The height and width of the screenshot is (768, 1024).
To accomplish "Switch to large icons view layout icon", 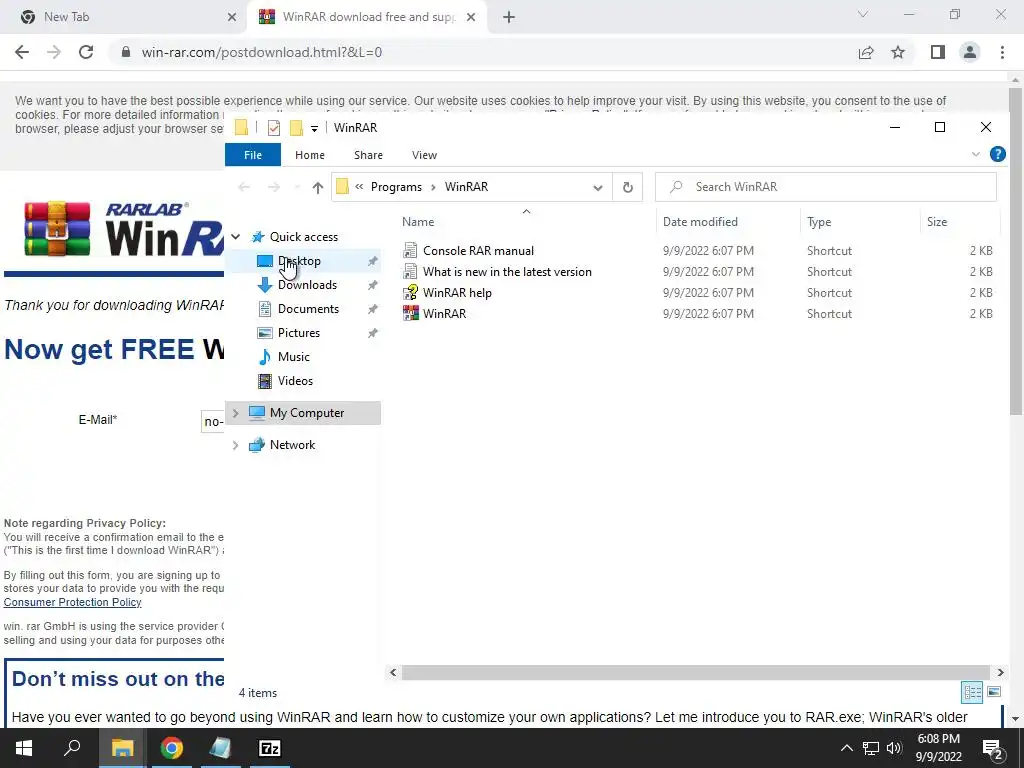I will tap(994, 692).
